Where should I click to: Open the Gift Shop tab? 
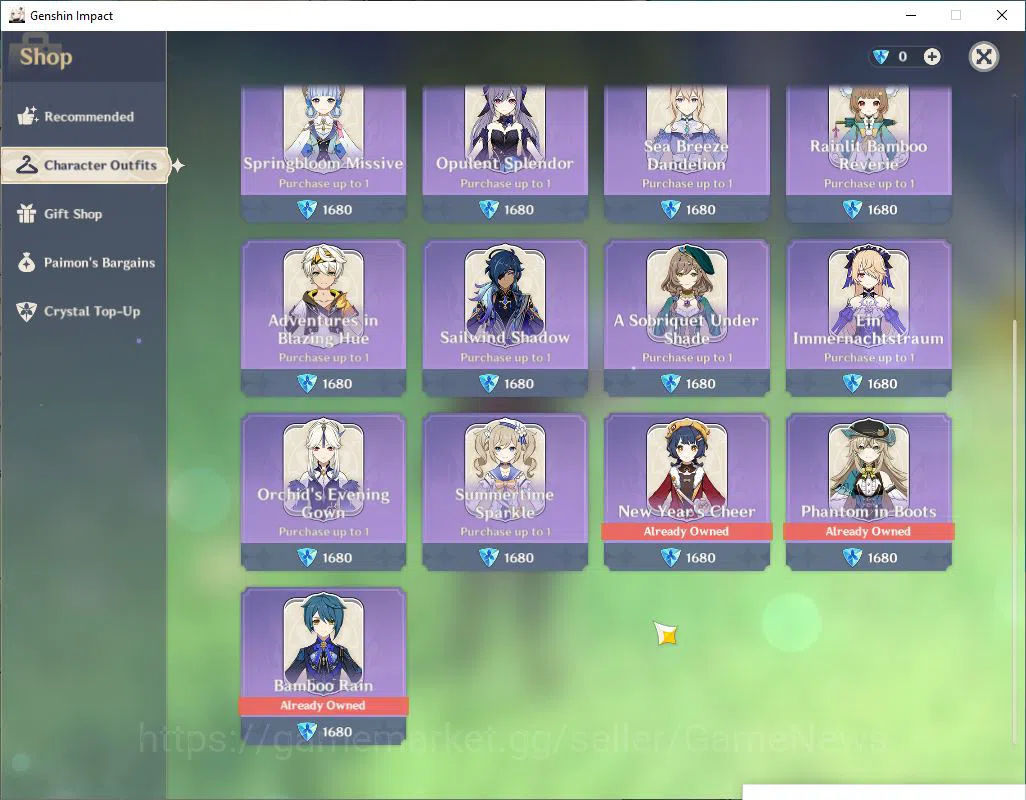coord(84,214)
